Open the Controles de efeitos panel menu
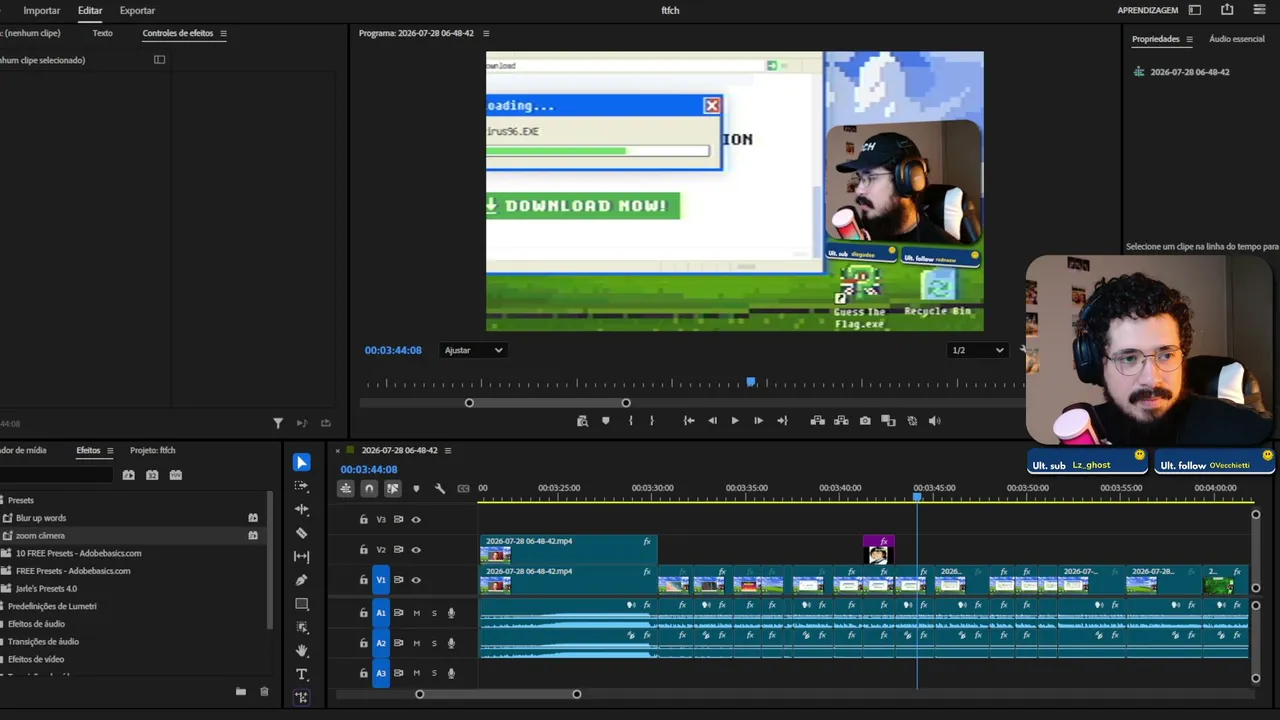The width and height of the screenshot is (1280, 720). (223, 33)
